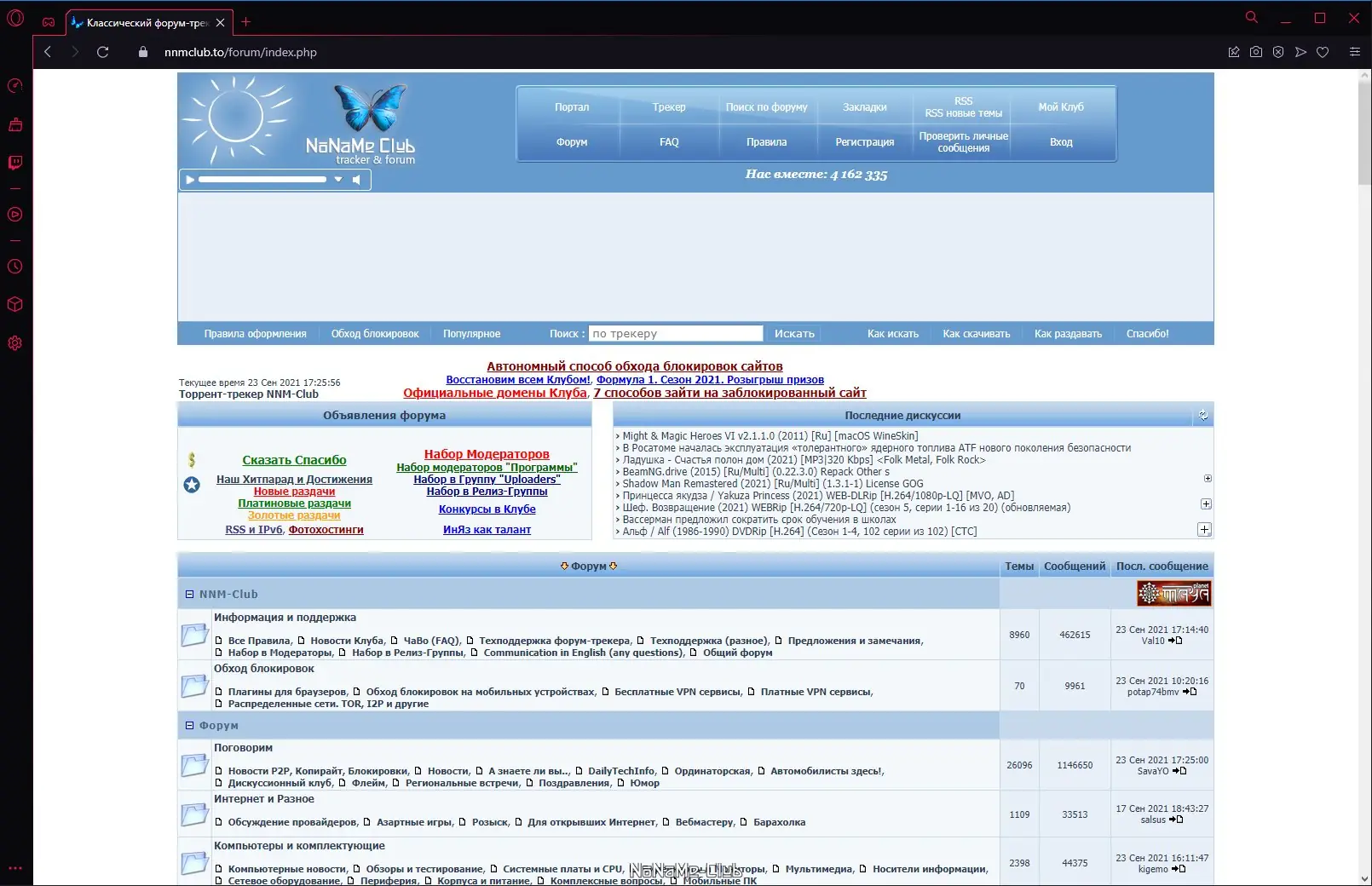The height and width of the screenshot is (886, 1372).
Task: Open Правила оформления link
Action: coord(255,334)
